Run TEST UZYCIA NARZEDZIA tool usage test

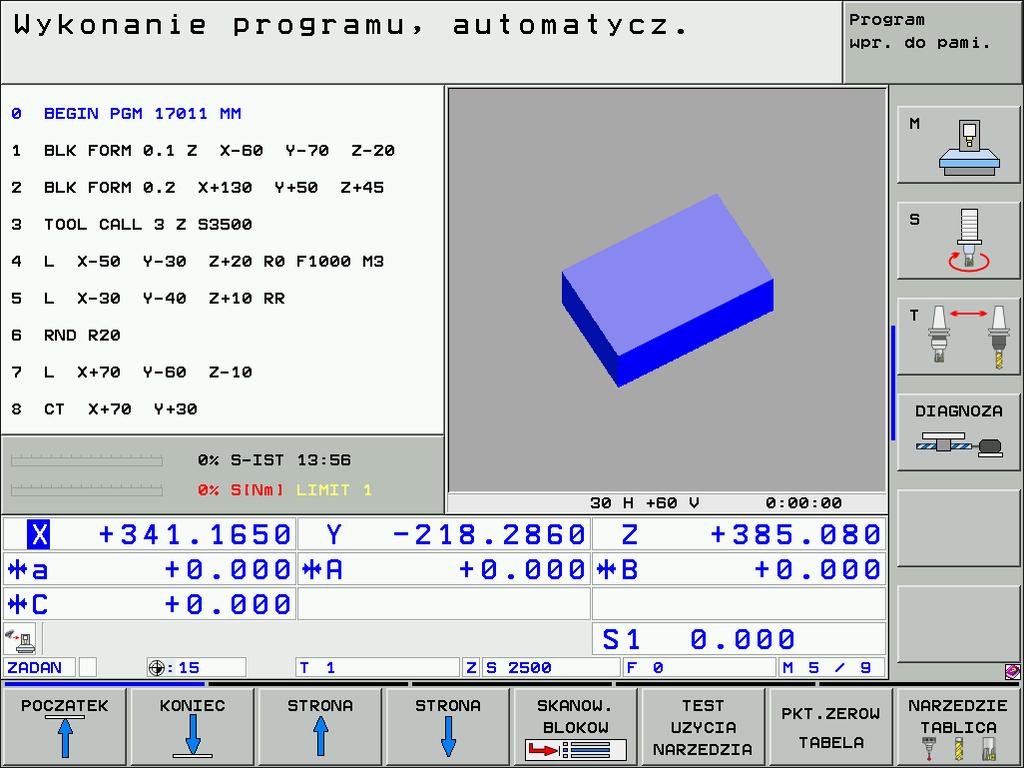[703, 727]
